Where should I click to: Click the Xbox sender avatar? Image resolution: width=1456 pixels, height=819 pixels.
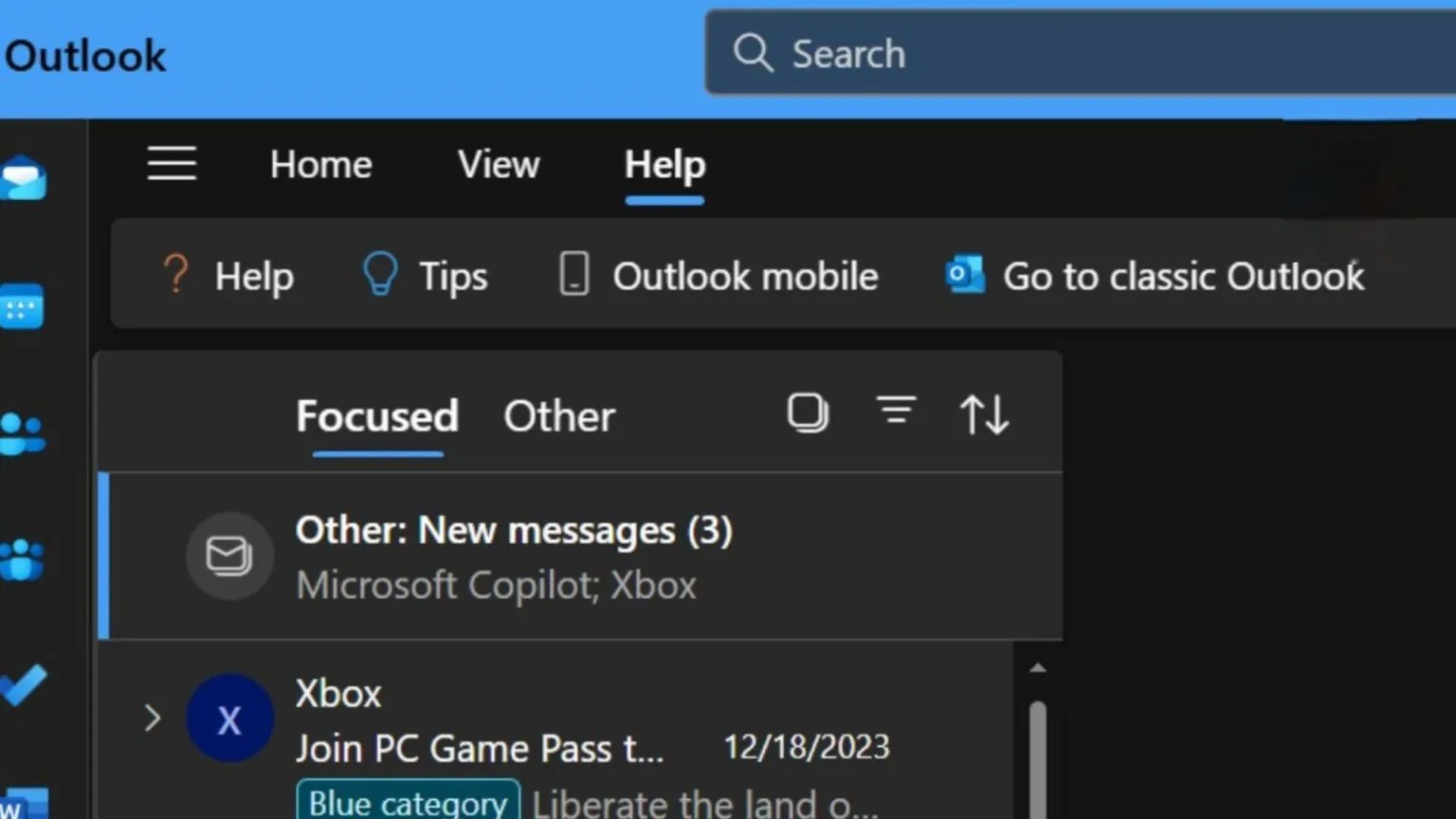[229, 719]
